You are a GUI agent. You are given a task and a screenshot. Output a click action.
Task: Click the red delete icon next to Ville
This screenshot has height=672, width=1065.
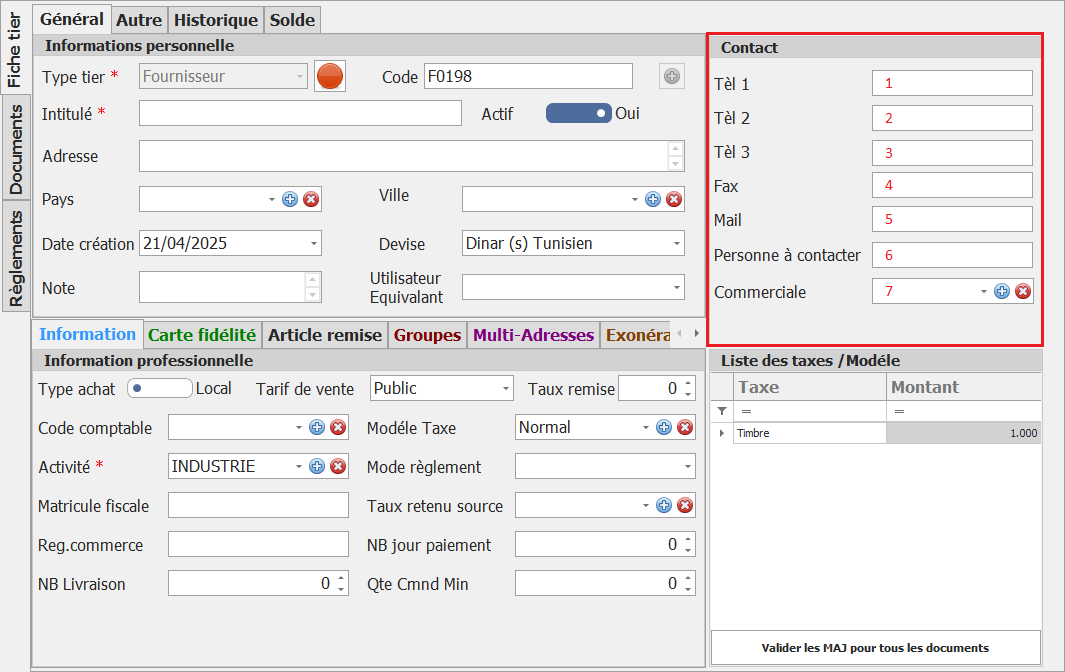[674, 199]
